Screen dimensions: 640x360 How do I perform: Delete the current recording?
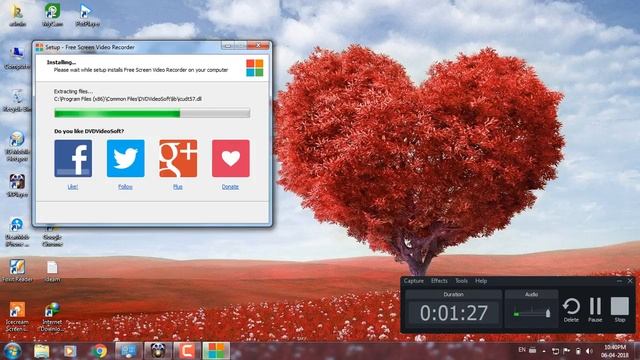pyautogui.click(x=571, y=310)
